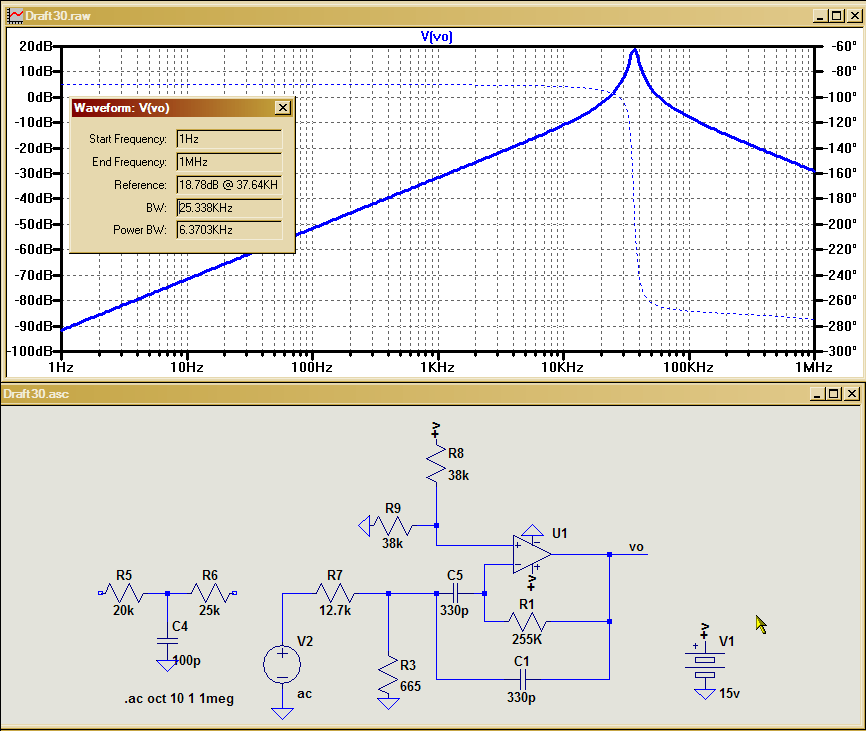The width and height of the screenshot is (866, 731).
Task: Click the 20dB label on magnitude axis
Action: (x=36, y=46)
